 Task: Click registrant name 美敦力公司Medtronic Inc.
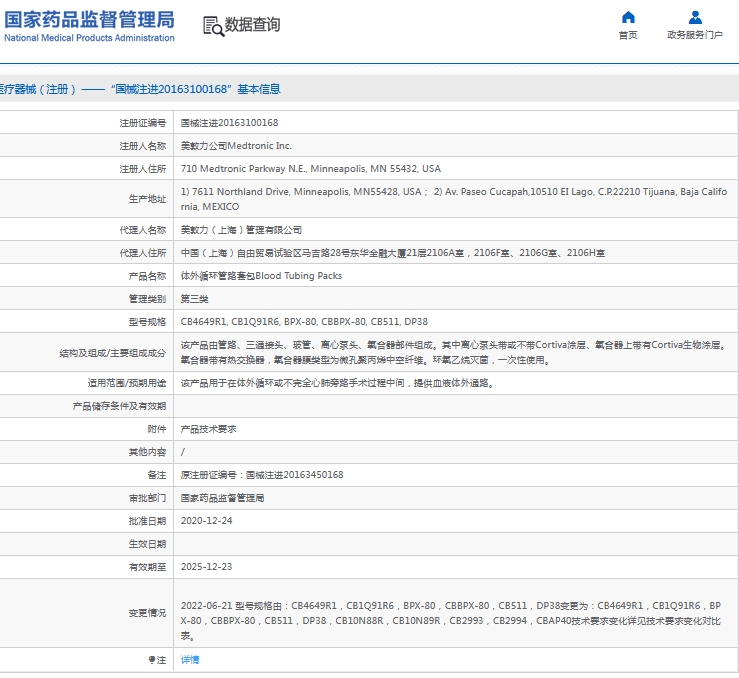236,146
